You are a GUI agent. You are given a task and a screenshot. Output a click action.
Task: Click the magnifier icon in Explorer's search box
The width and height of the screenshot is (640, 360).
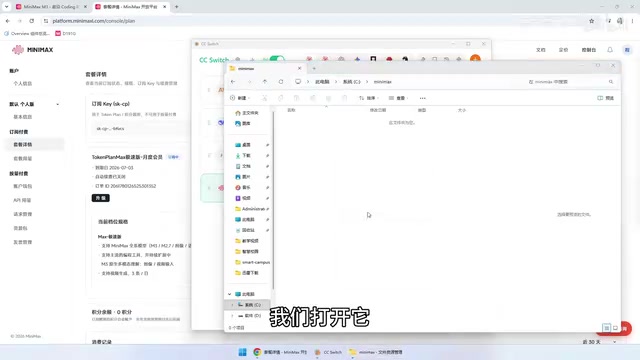tap(611, 82)
